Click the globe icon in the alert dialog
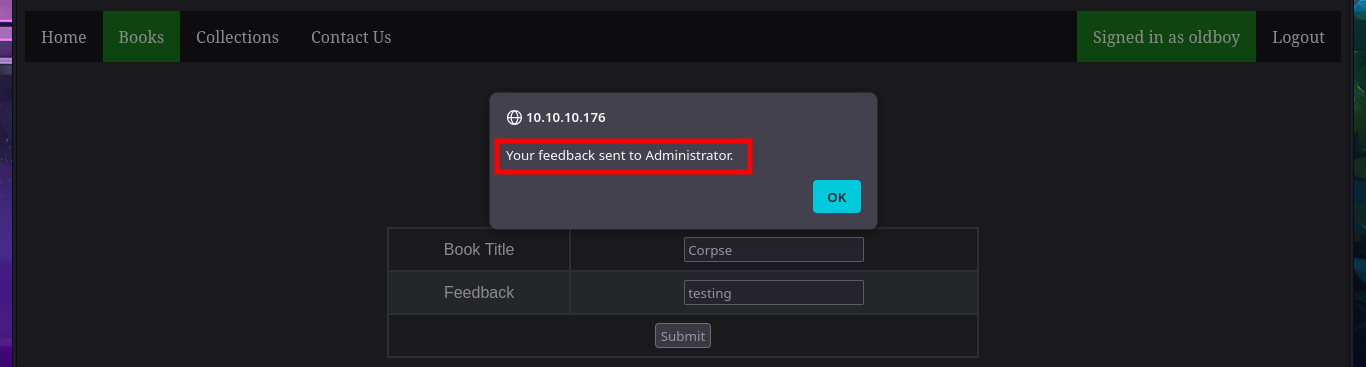 click(514, 117)
